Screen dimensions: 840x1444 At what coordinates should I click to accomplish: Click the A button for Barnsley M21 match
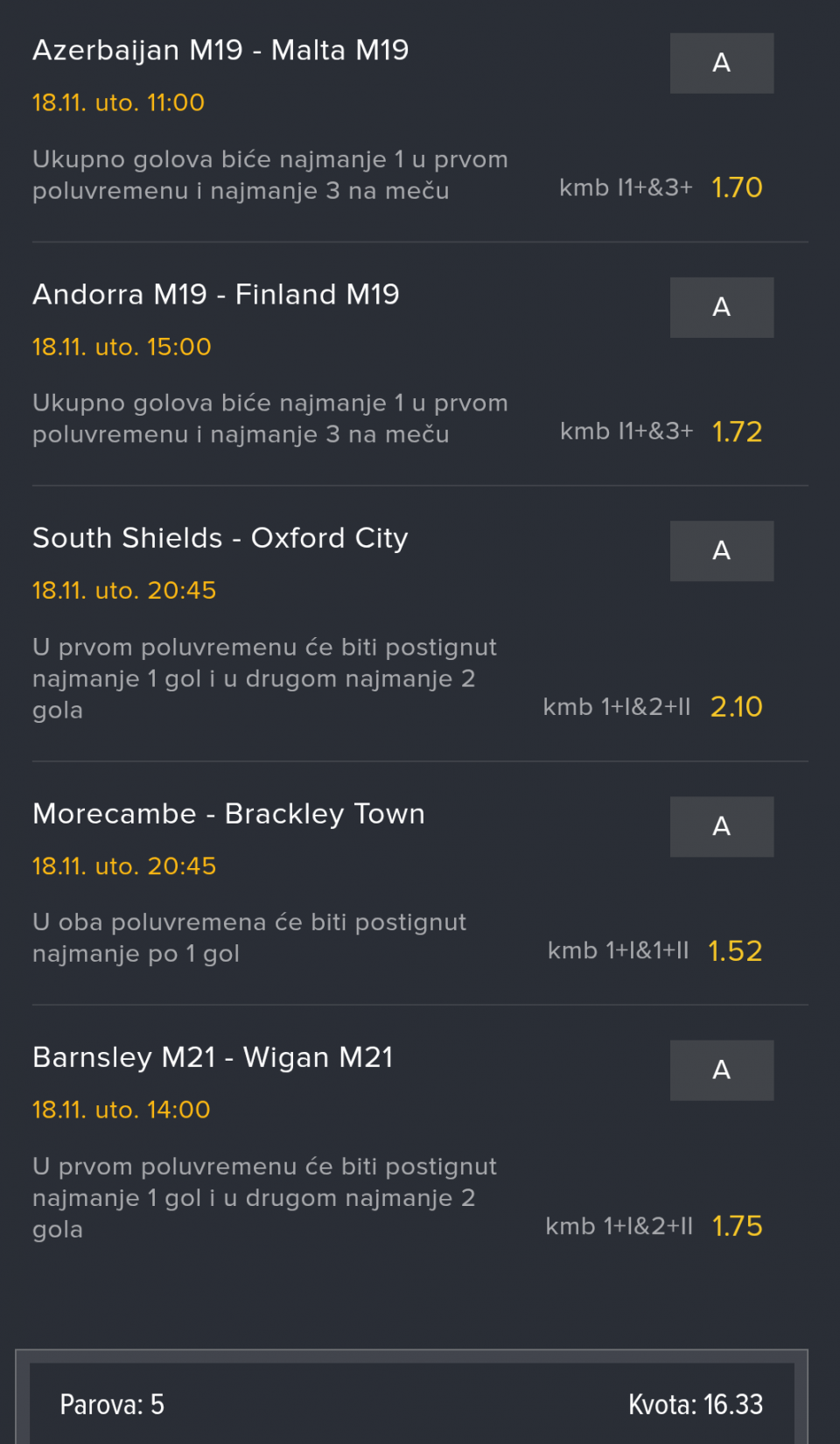point(721,1069)
